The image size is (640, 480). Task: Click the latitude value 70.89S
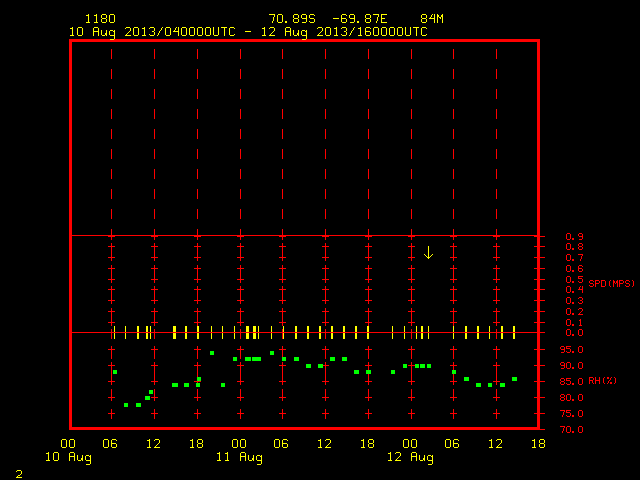point(292,19)
